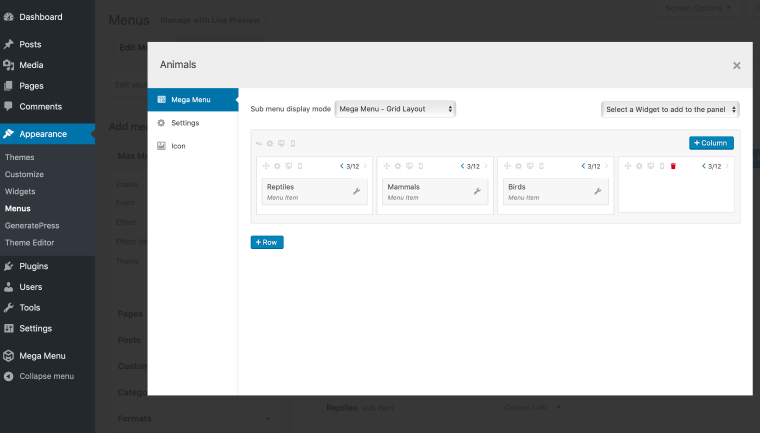760x433 pixels.
Task: Open the Select a Widget dropdown
Action: (x=670, y=110)
